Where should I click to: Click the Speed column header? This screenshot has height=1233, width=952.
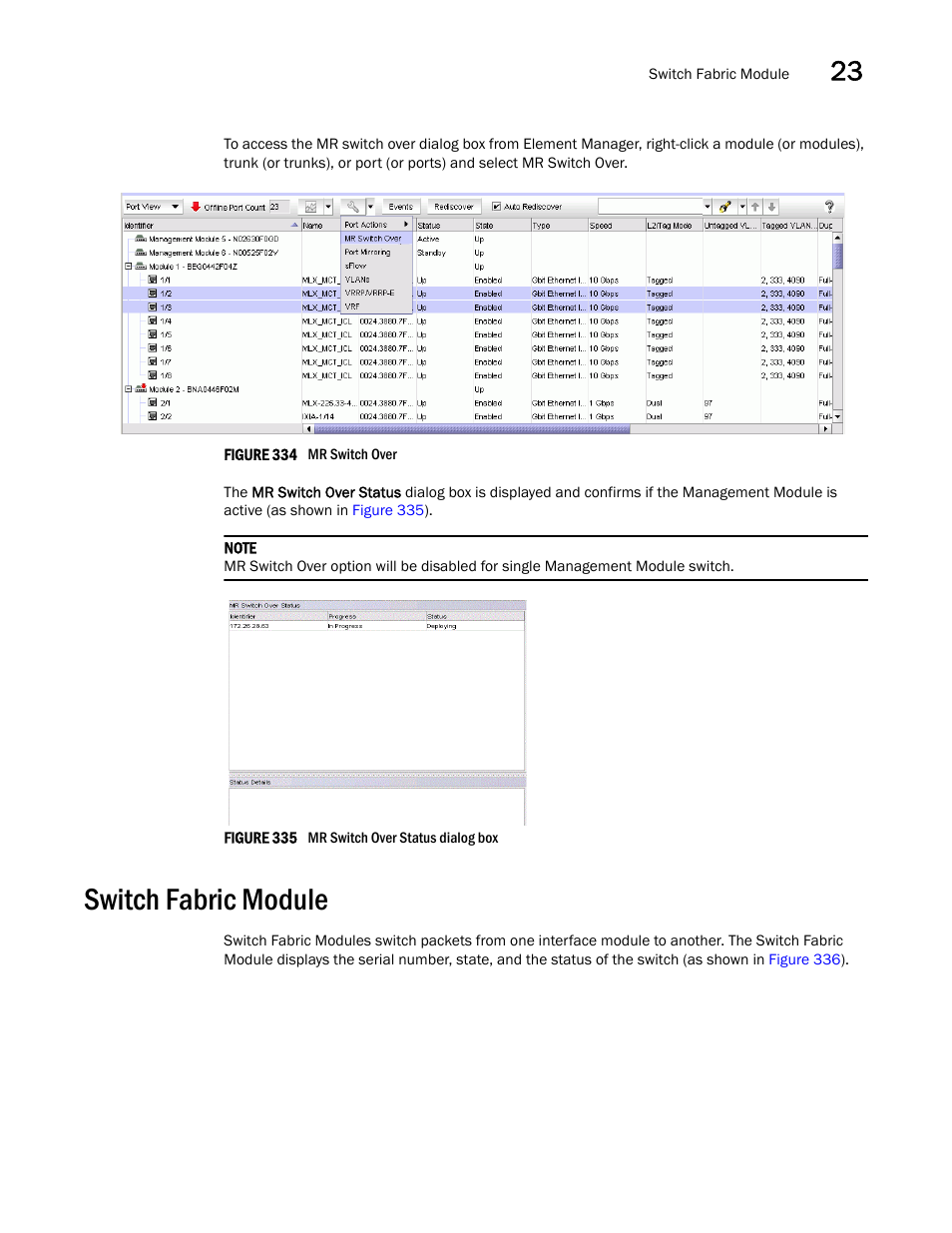tap(616, 226)
